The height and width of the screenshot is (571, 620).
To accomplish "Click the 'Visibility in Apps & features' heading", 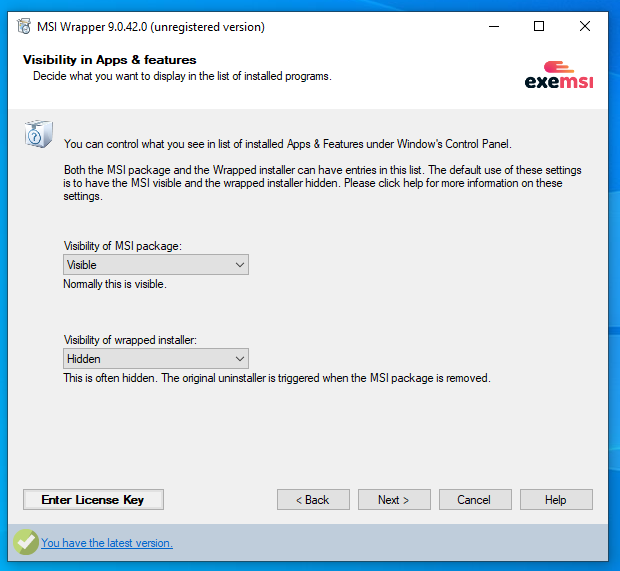I will point(110,60).
